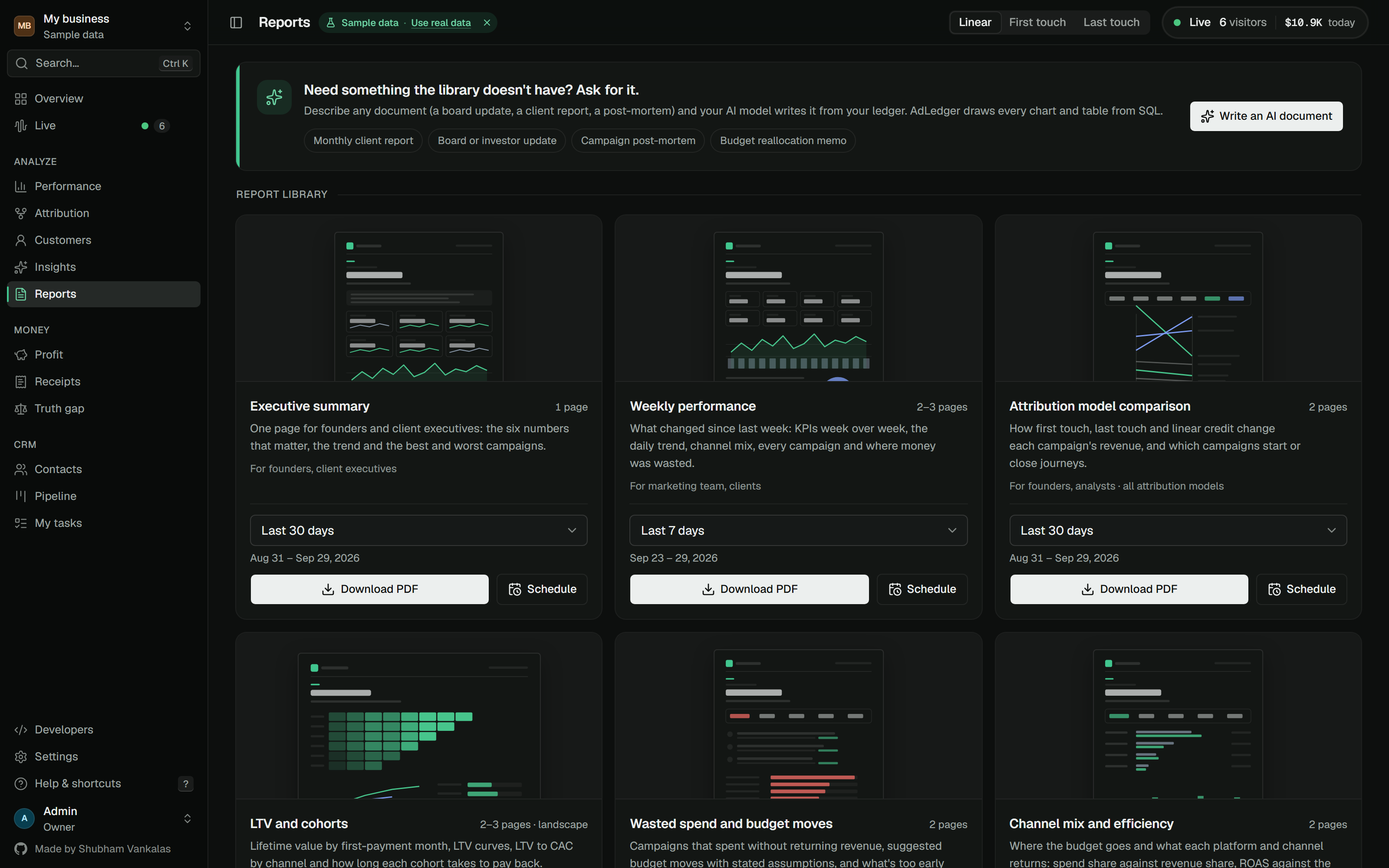The height and width of the screenshot is (868, 1389).
Task: Schedule the Weekly performance report
Action: coord(922,589)
